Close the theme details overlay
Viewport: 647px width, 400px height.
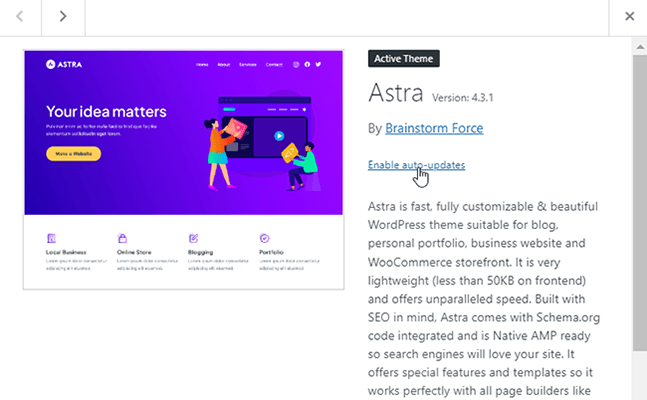click(629, 16)
